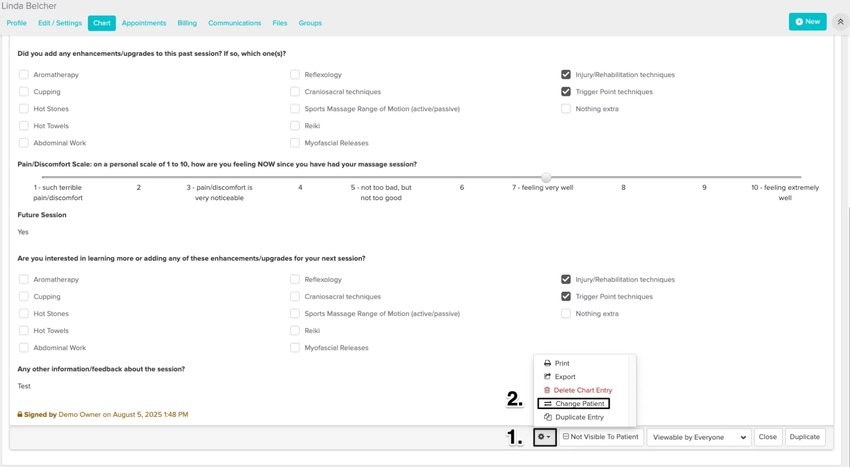Check Reflexology under past session enhancements
850x467 pixels.
click(x=295, y=75)
